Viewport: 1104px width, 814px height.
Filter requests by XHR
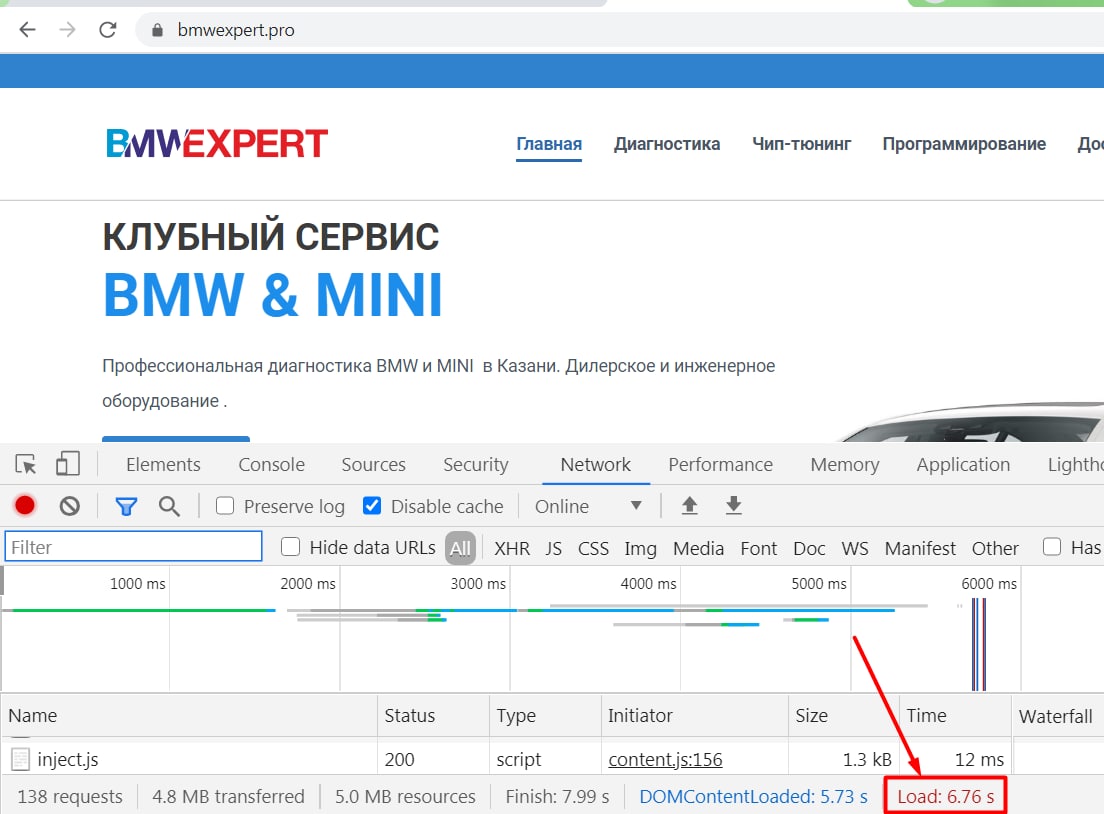tap(512, 549)
